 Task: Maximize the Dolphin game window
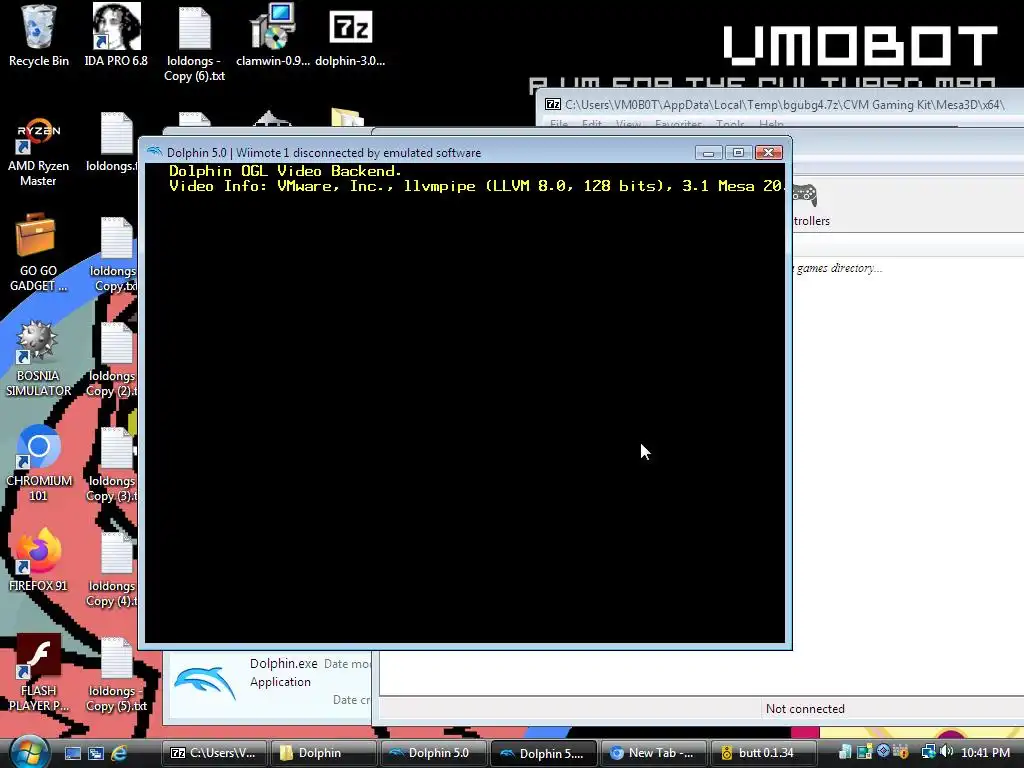point(738,152)
